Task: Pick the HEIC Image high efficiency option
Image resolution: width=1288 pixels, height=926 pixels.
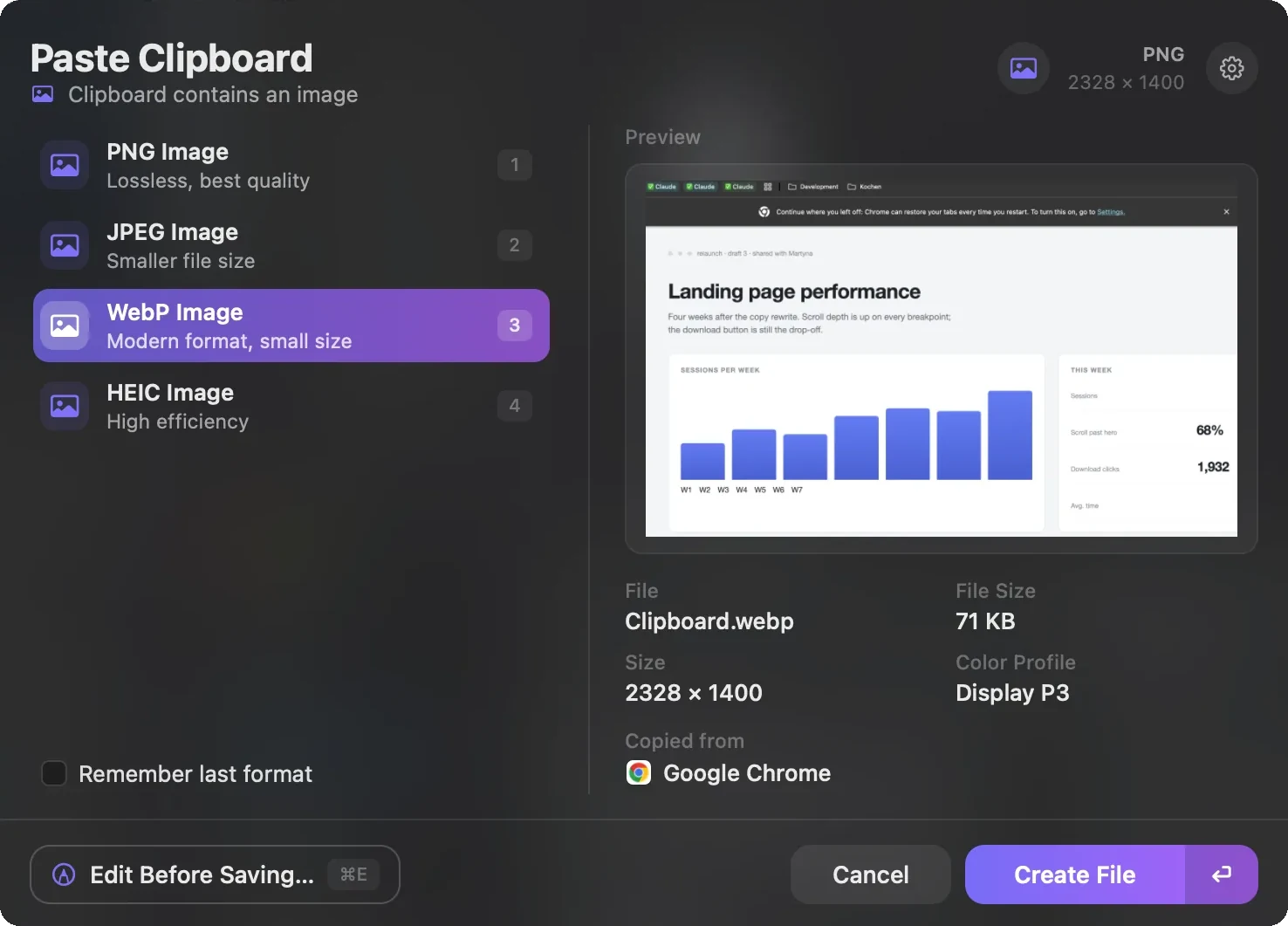Action: [x=291, y=406]
